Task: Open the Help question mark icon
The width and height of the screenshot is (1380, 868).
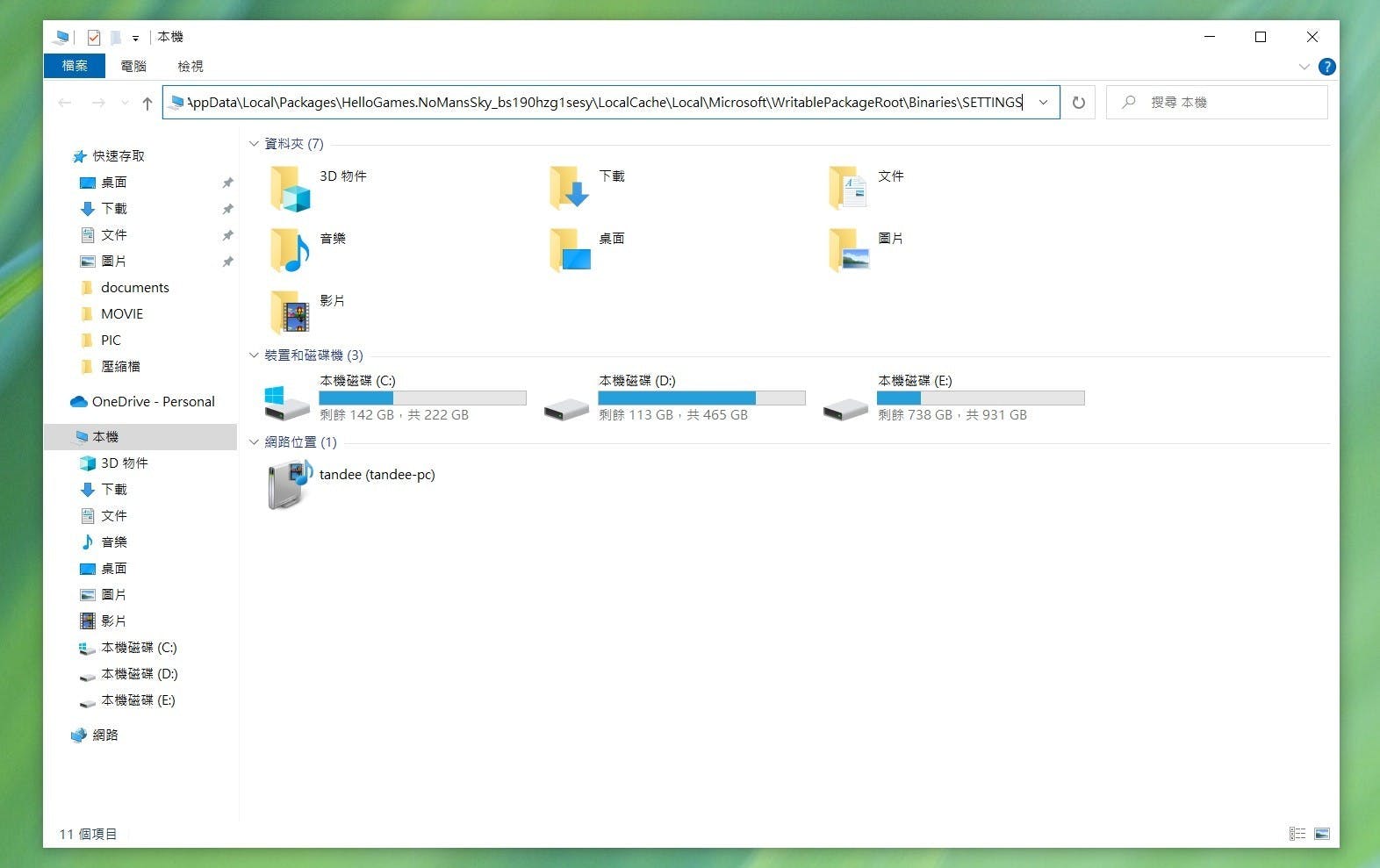Action: 1326,67
